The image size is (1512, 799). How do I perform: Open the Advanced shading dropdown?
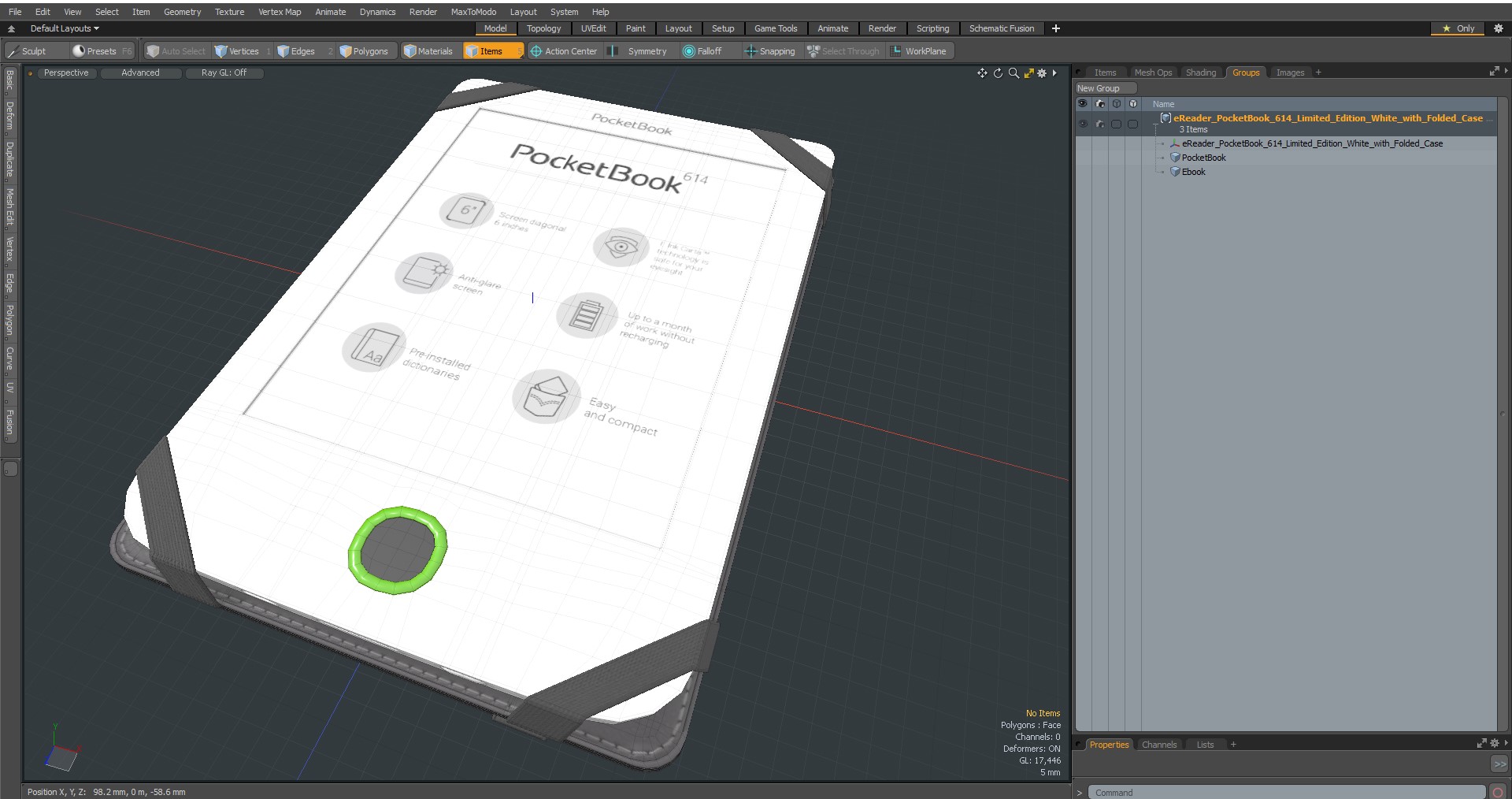140,72
